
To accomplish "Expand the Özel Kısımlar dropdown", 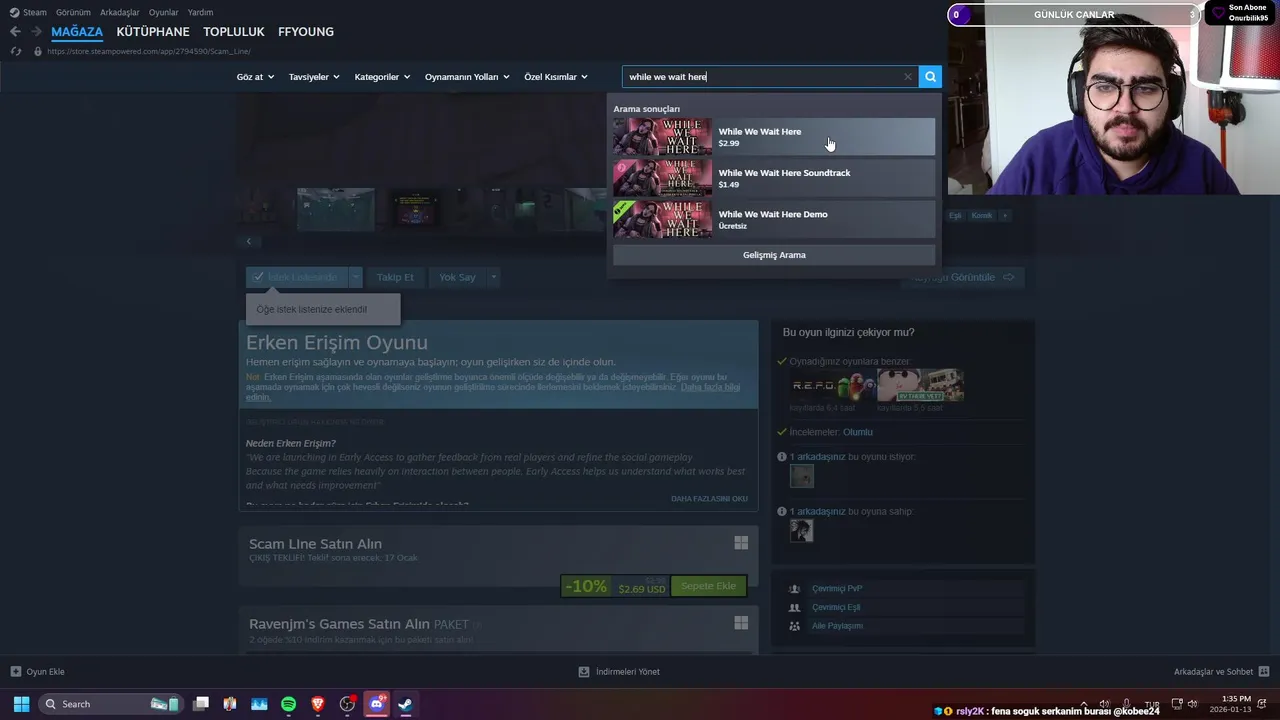I will pyautogui.click(x=556, y=77).
